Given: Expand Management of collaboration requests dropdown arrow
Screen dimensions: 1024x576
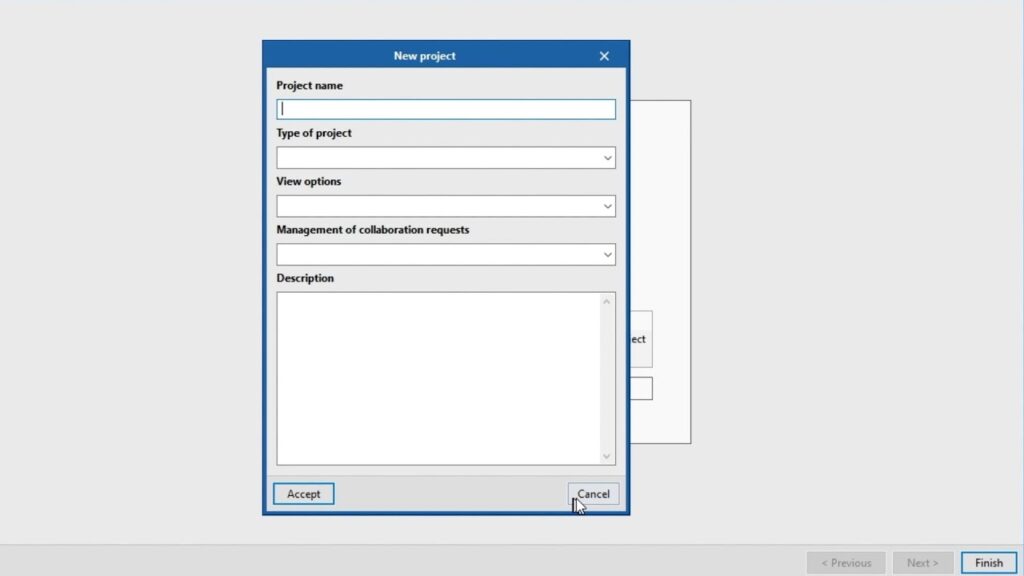Looking at the screenshot, I should pyautogui.click(x=607, y=255).
